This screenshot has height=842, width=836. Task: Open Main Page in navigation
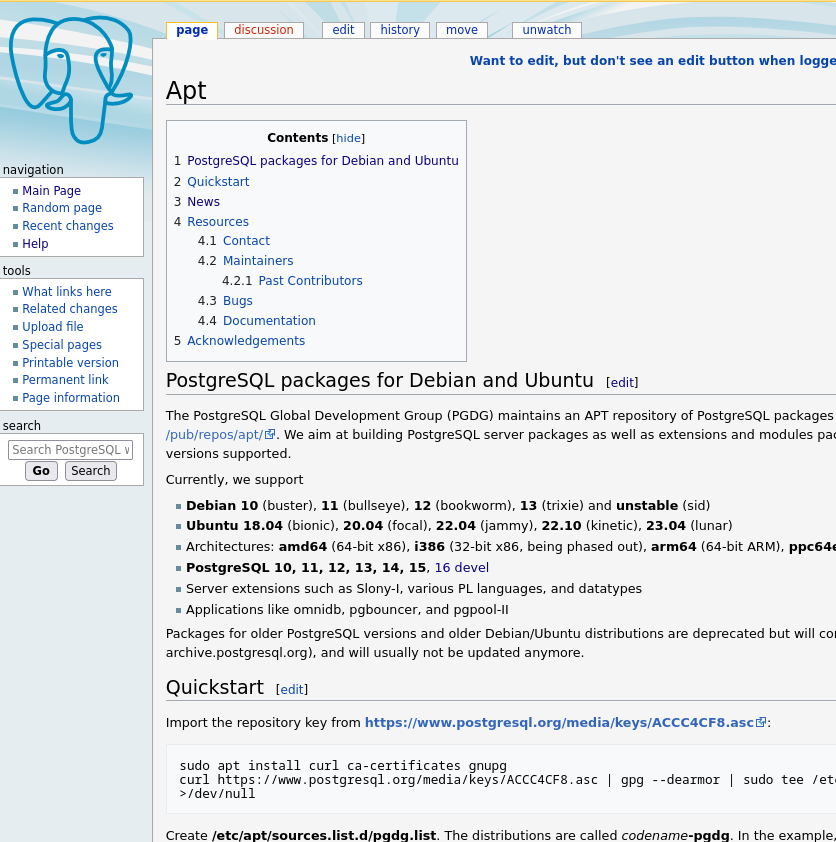pyautogui.click(x=52, y=191)
